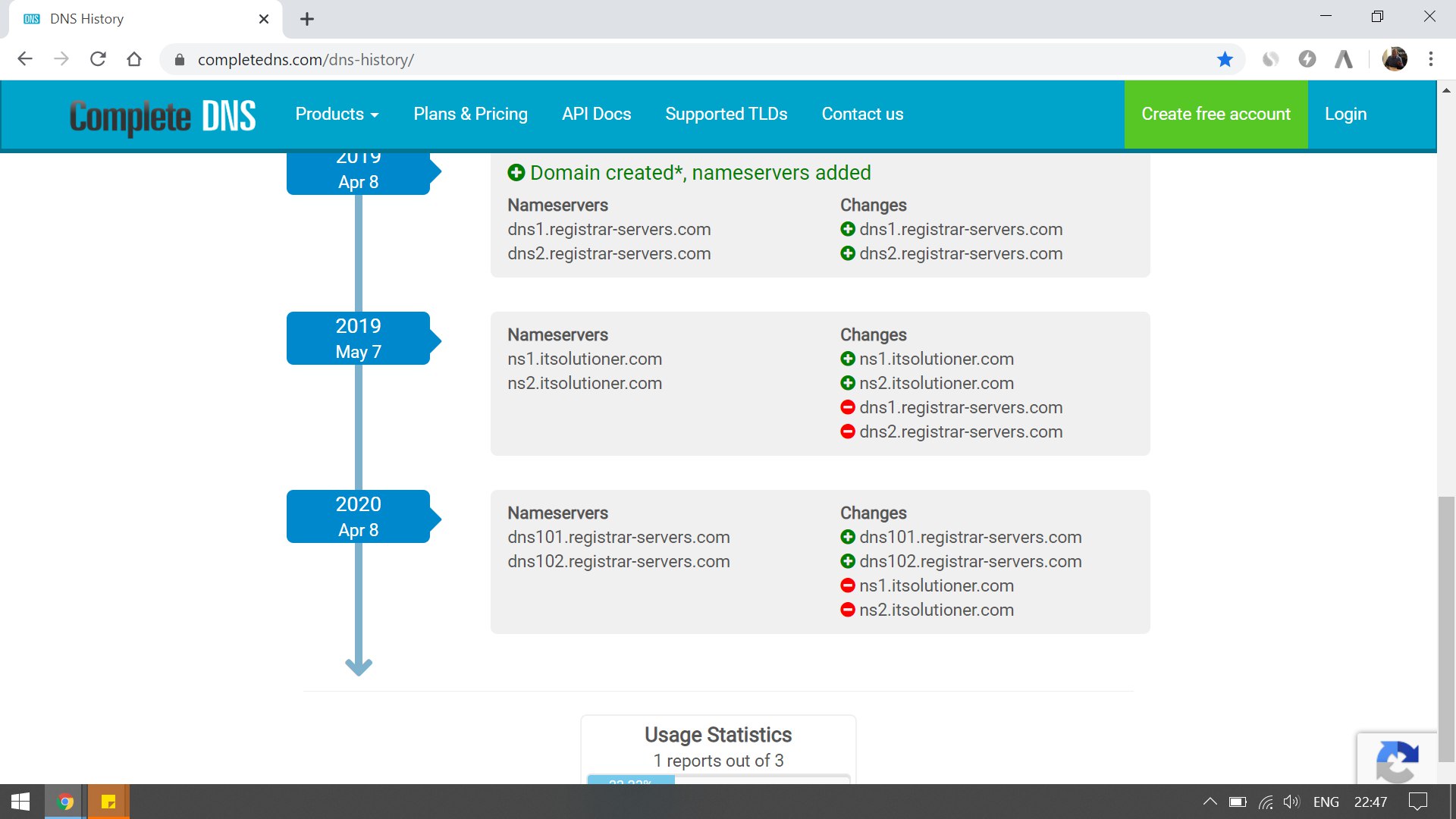Open Contact us page
Image resolution: width=1456 pixels, height=819 pixels.
pos(862,114)
